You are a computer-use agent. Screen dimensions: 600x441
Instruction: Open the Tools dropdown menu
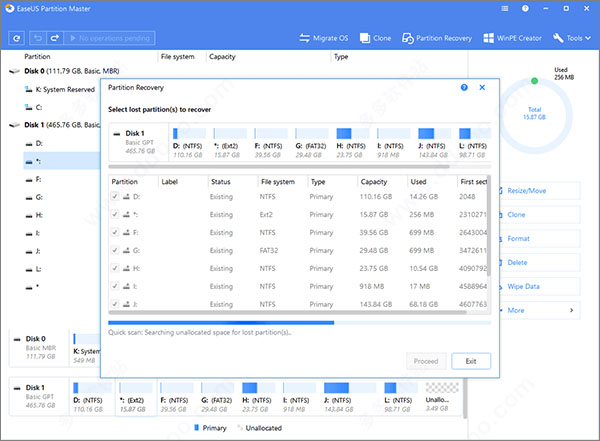[575, 38]
